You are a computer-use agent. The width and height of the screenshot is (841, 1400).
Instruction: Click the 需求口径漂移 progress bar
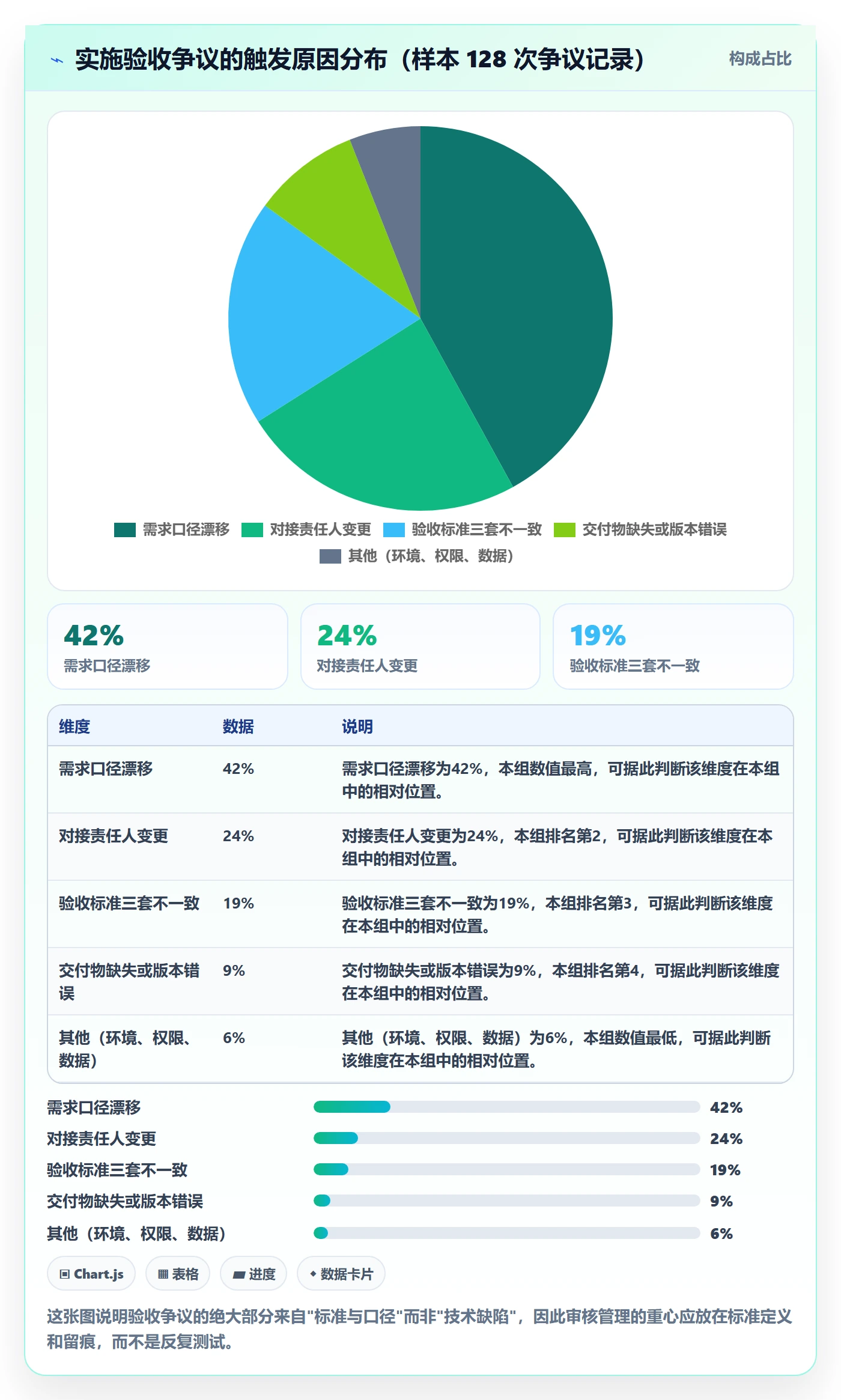[506, 1107]
